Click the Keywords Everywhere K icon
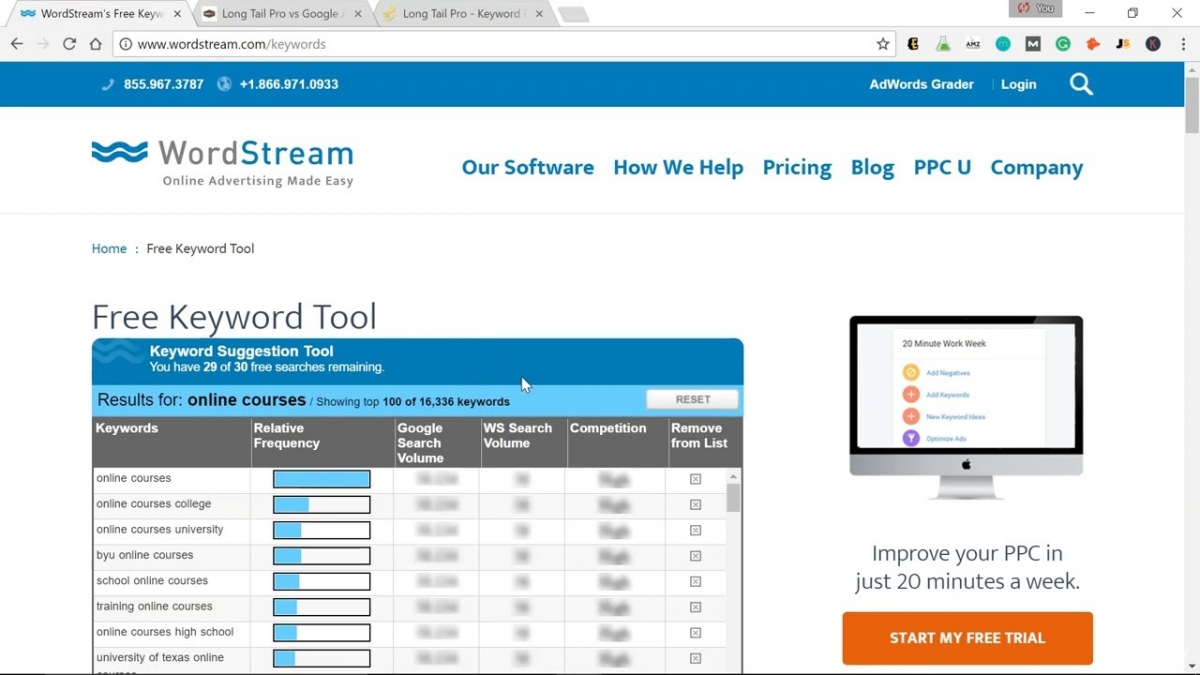The height and width of the screenshot is (675, 1200). (1152, 44)
